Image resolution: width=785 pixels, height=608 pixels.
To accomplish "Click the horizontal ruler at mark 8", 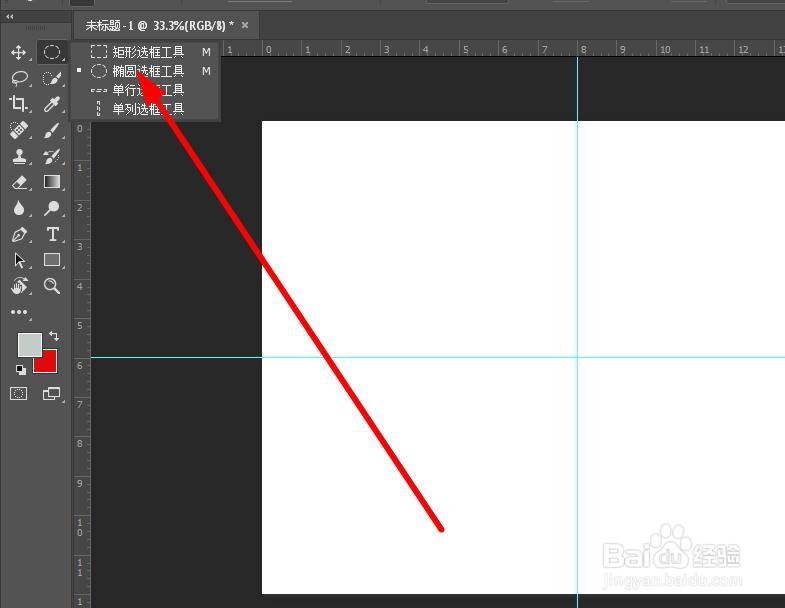I will click(583, 50).
